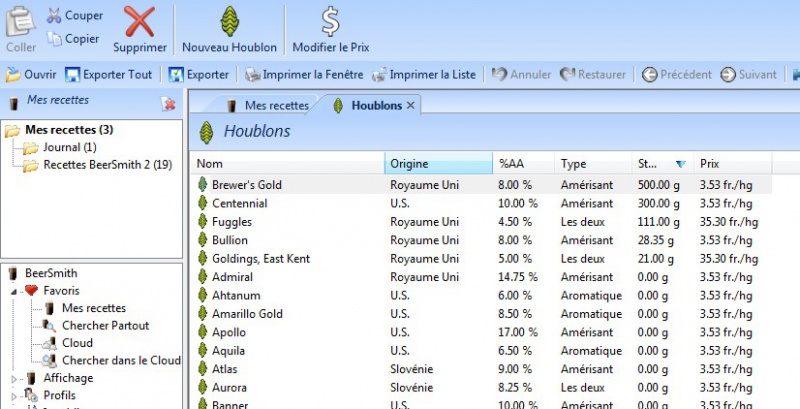Switch to the Mes recettes tab
The image size is (800, 409).
[x=267, y=105]
